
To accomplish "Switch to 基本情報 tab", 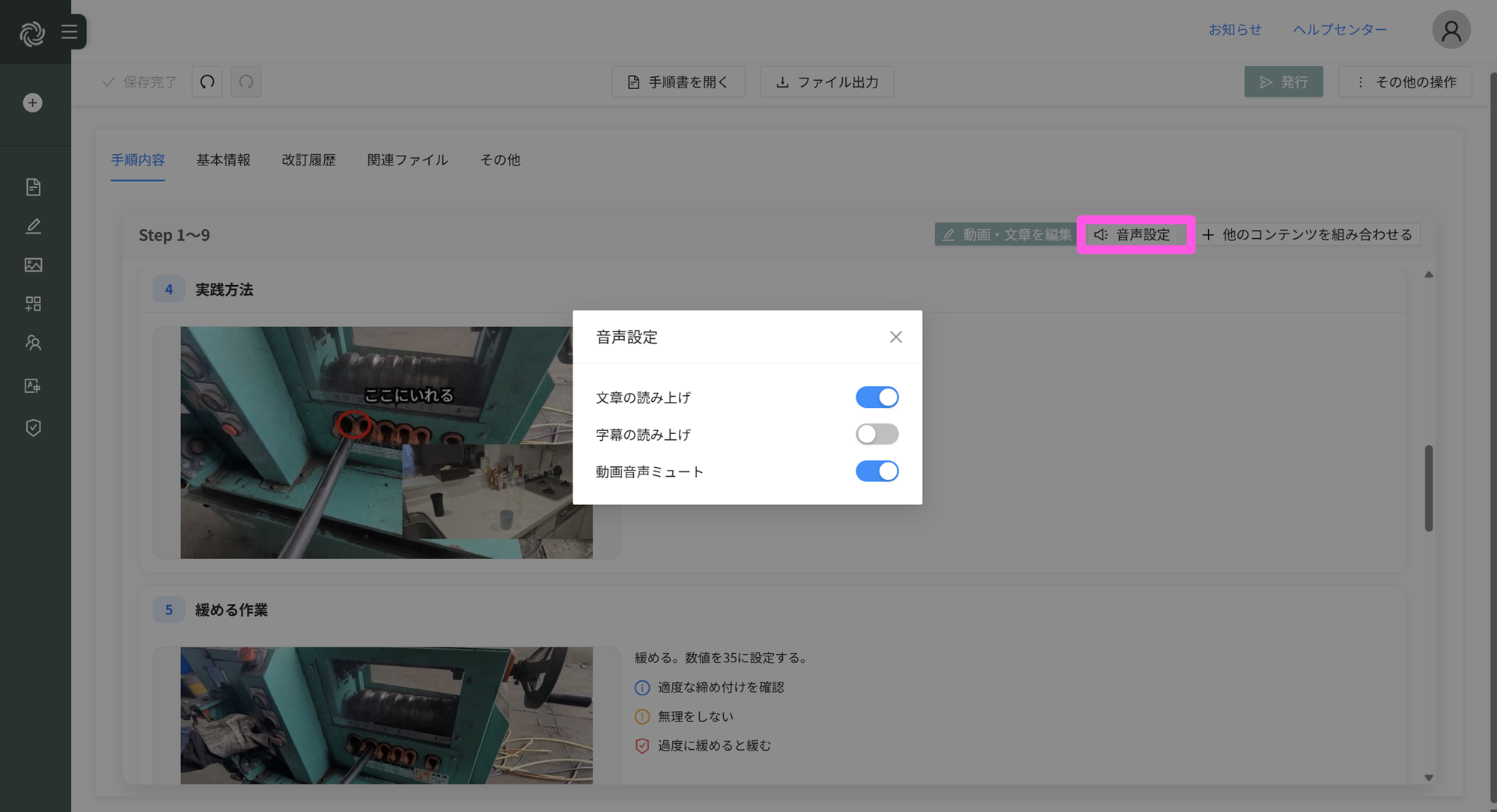I will click(x=223, y=159).
